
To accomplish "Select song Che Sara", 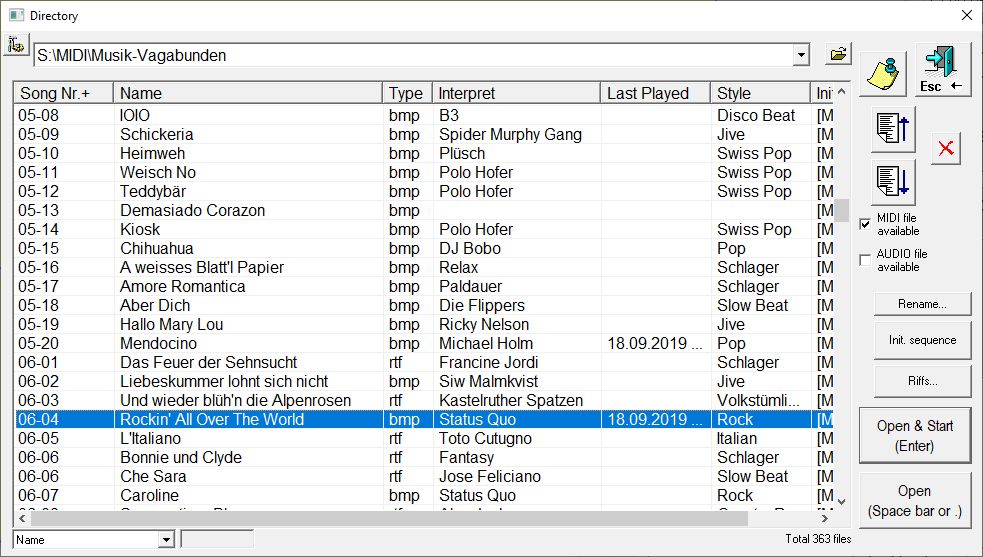I will tap(153, 477).
